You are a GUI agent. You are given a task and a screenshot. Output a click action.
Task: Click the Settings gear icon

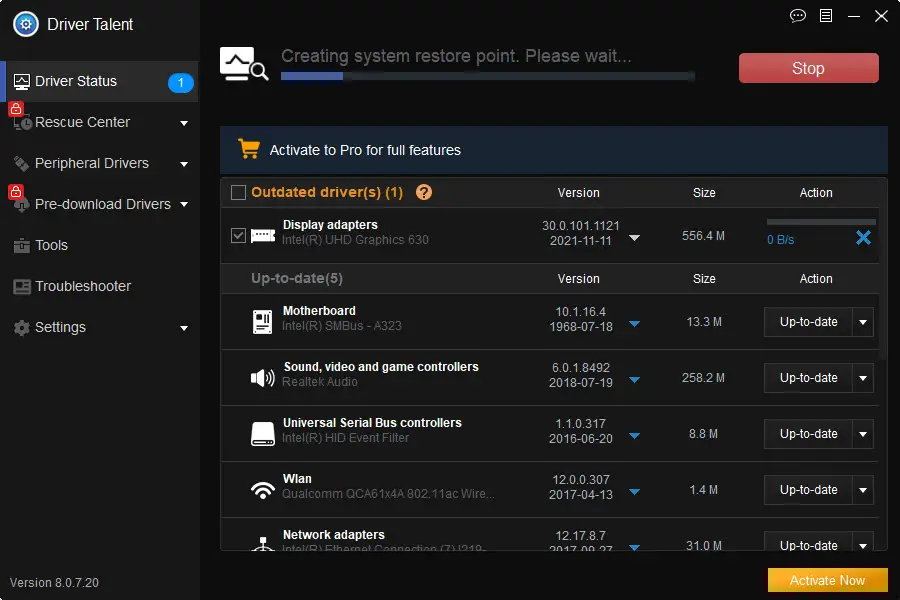[21, 328]
